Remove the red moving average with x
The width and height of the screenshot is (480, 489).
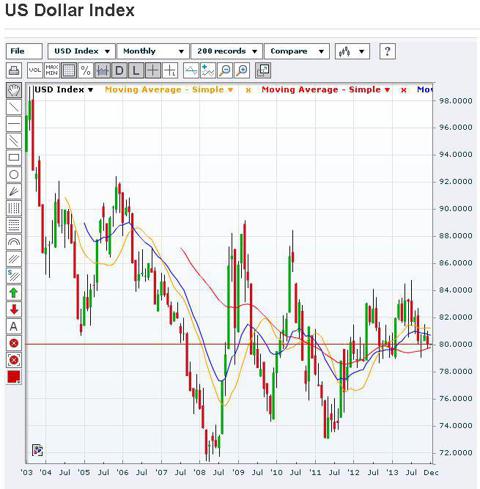[x=404, y=90]
